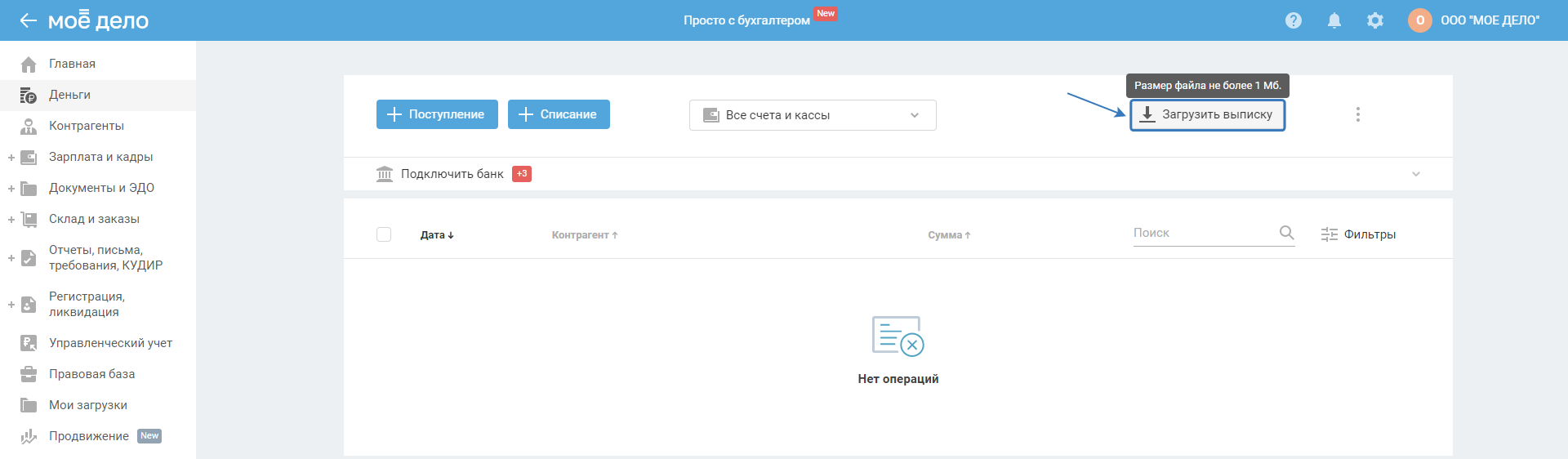Click the cart icon beside Склад и заказы
1568x459 pixels.
point(29,219)
